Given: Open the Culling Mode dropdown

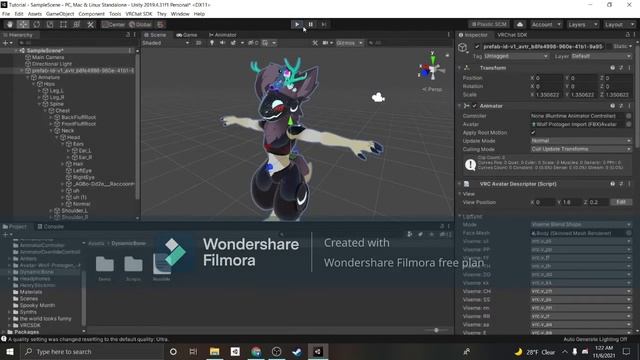Looking at the screenshot, I should (x=581, y=149).
